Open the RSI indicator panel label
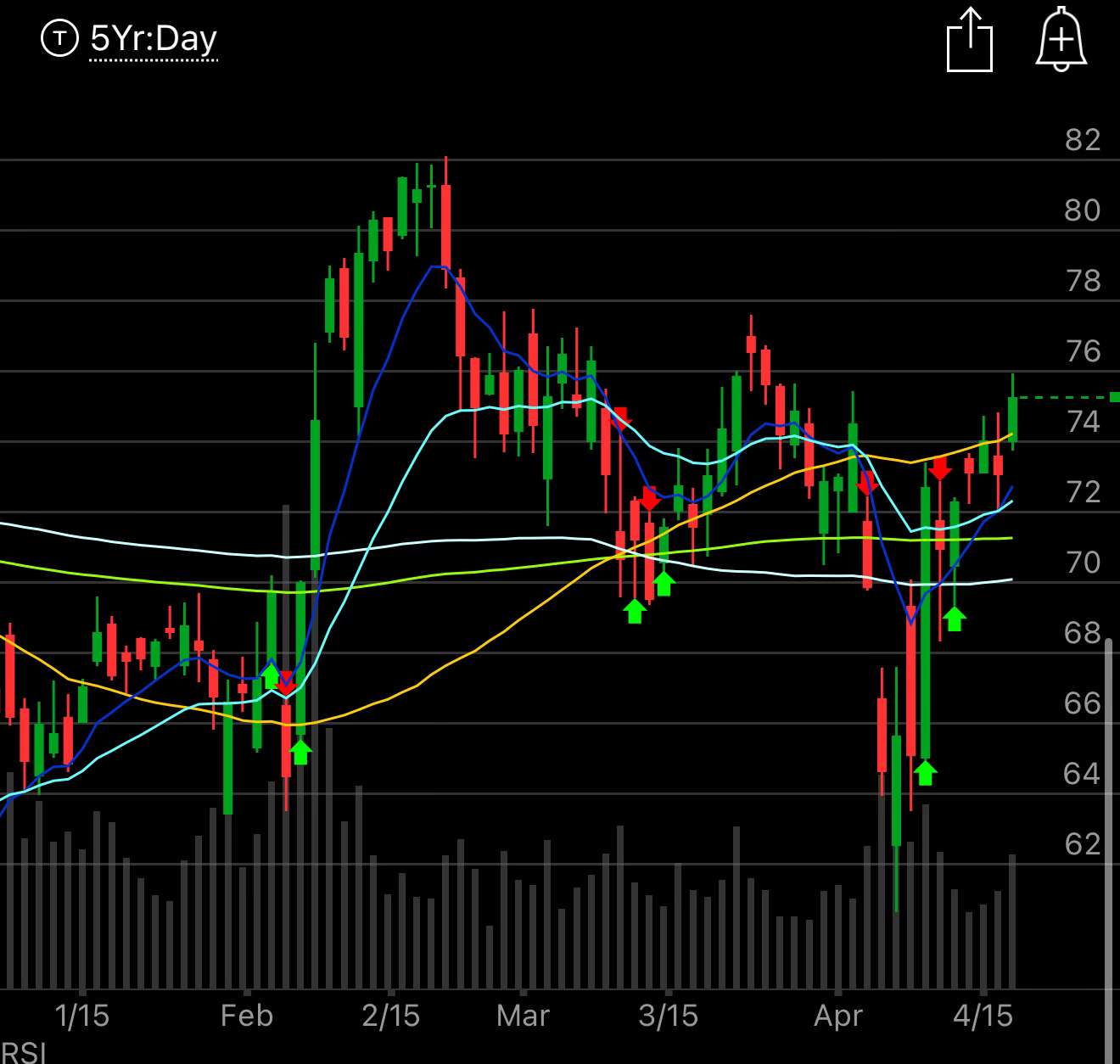The image size is (1120, 1064). [x=22, y=1053]
